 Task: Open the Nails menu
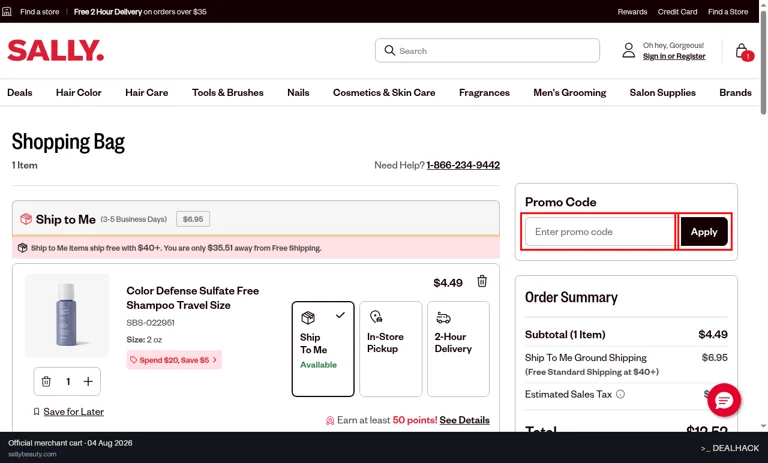click(x=298, y=93)
